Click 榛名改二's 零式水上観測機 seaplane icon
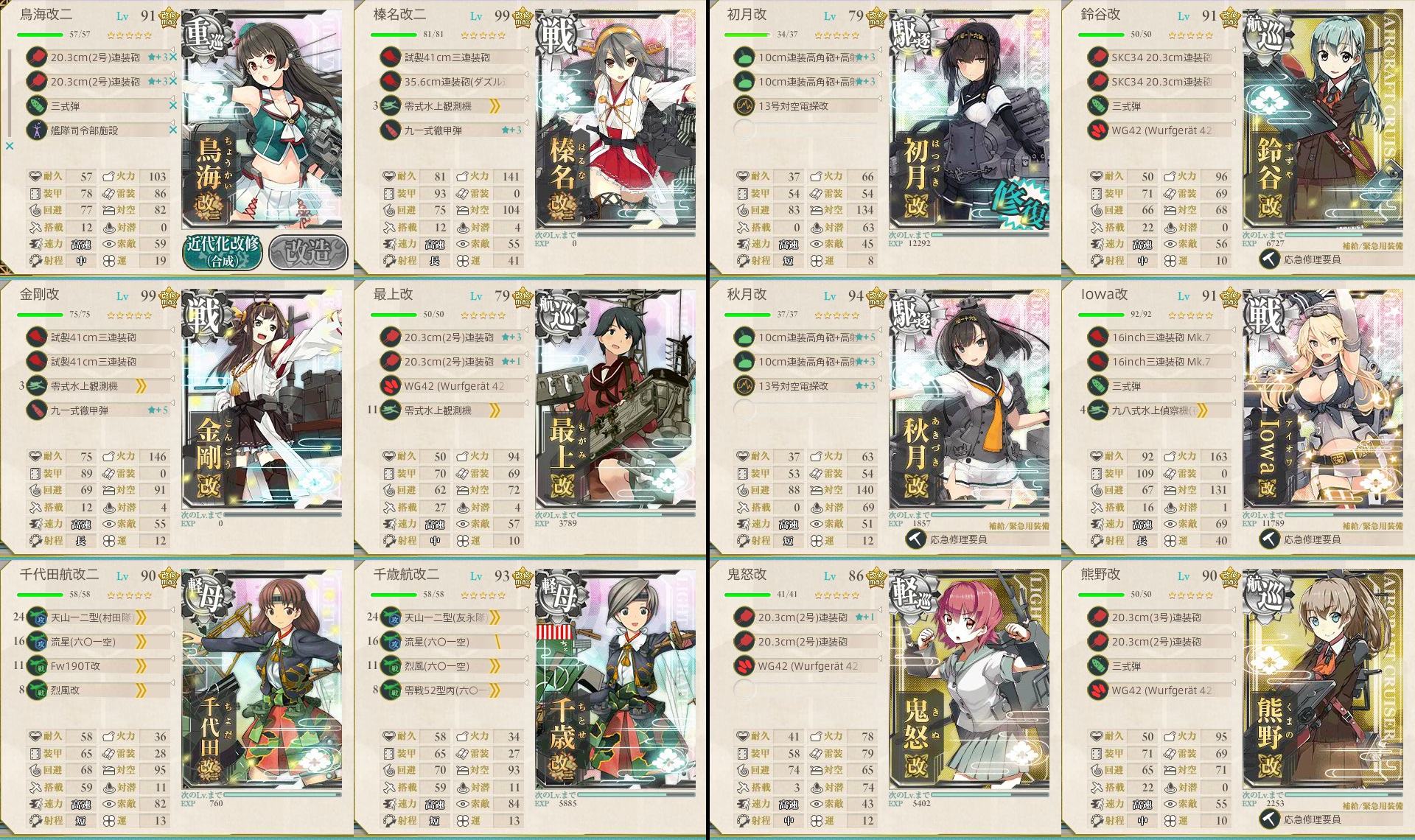Image resolution: width=1415 pixels, height=840 pixels. pyautogui.click(x=391, y=106)
